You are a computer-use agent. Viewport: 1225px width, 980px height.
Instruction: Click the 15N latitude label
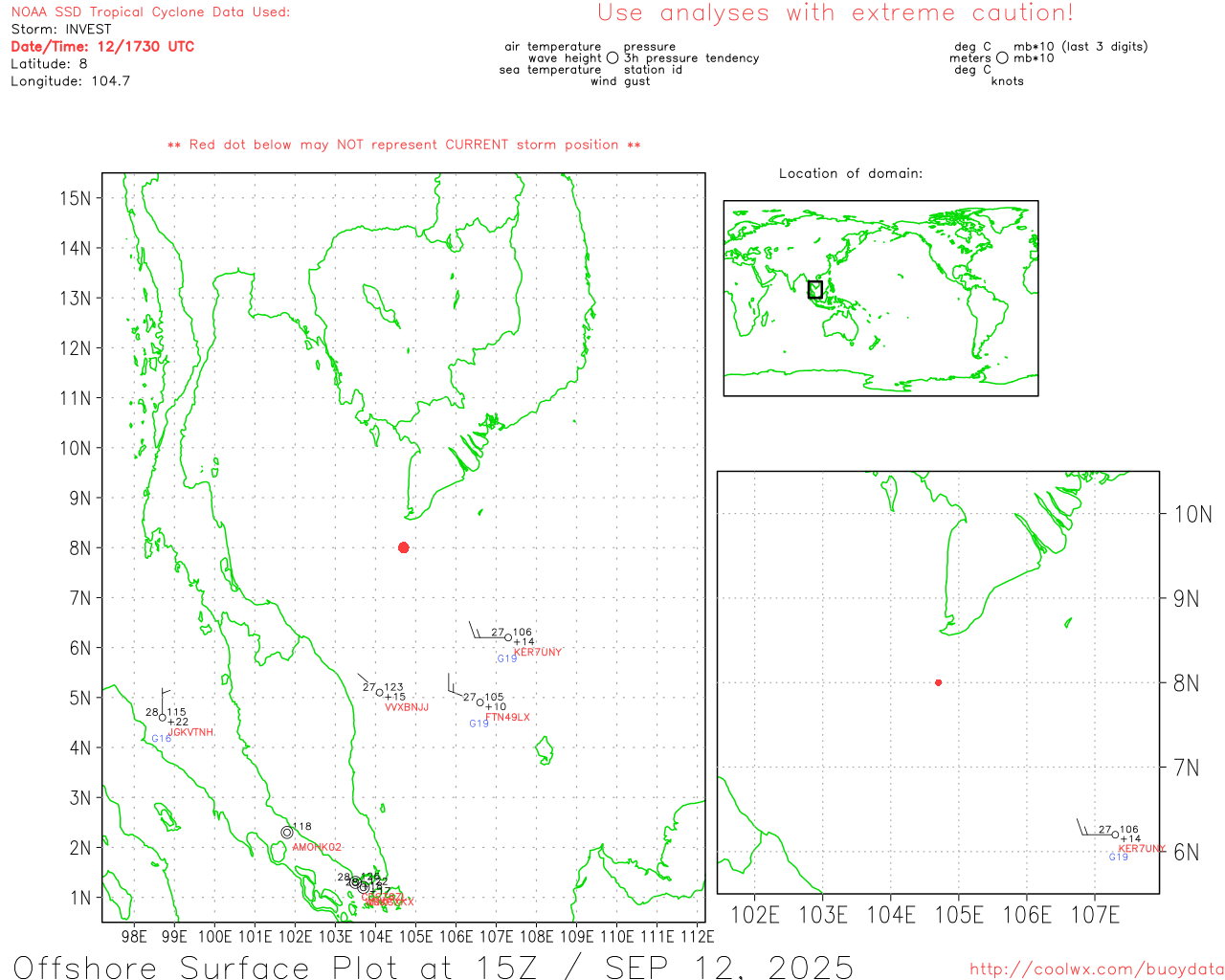coord(75,199)
